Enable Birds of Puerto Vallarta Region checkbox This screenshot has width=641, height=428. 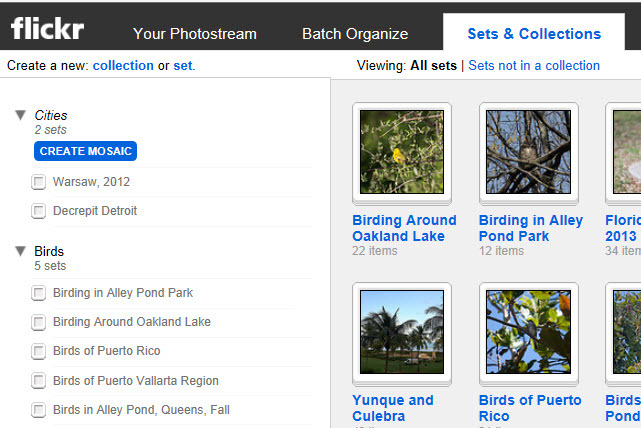pyautogui.click(x=39, y=381)
